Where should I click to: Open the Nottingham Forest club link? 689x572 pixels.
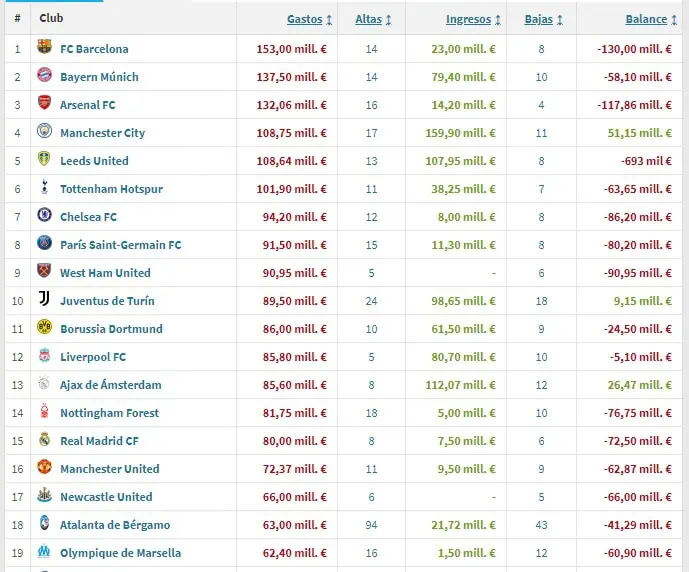tap(109, 413)
